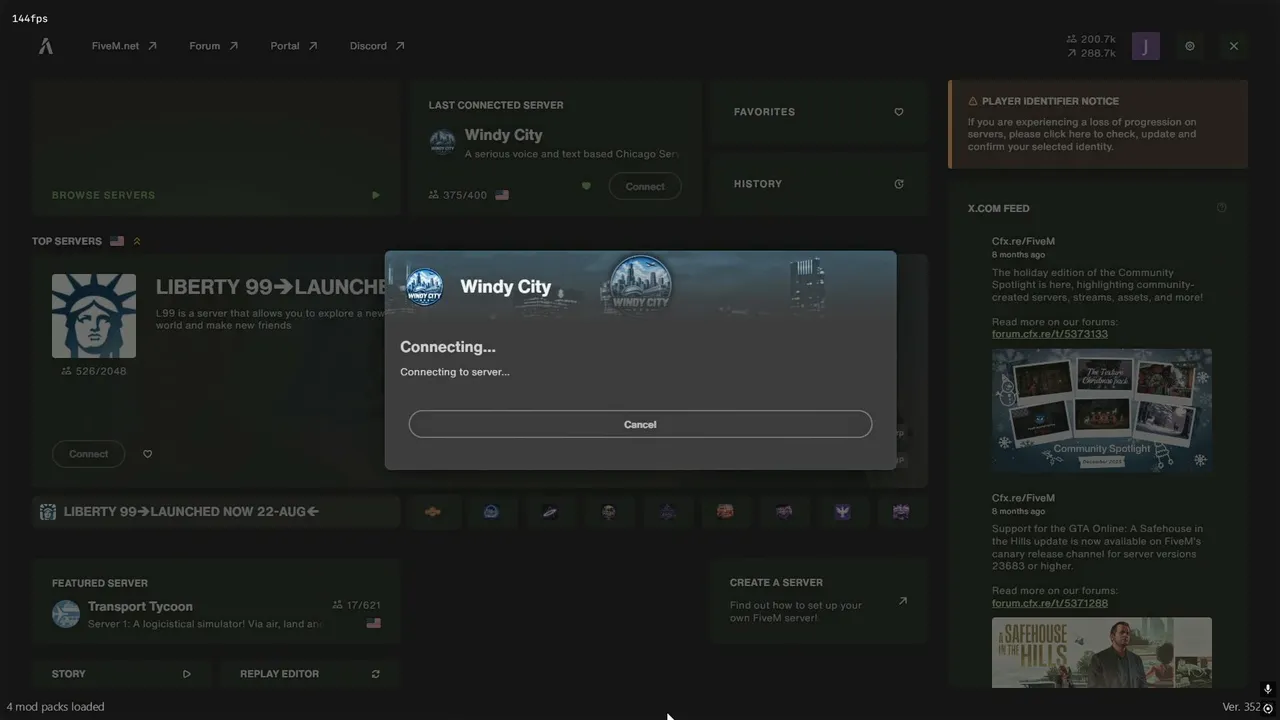The width and height of the screenshot is (1280, 720).
Task: Collapse Top Servers with the chevron
Action: coord(137,241)
